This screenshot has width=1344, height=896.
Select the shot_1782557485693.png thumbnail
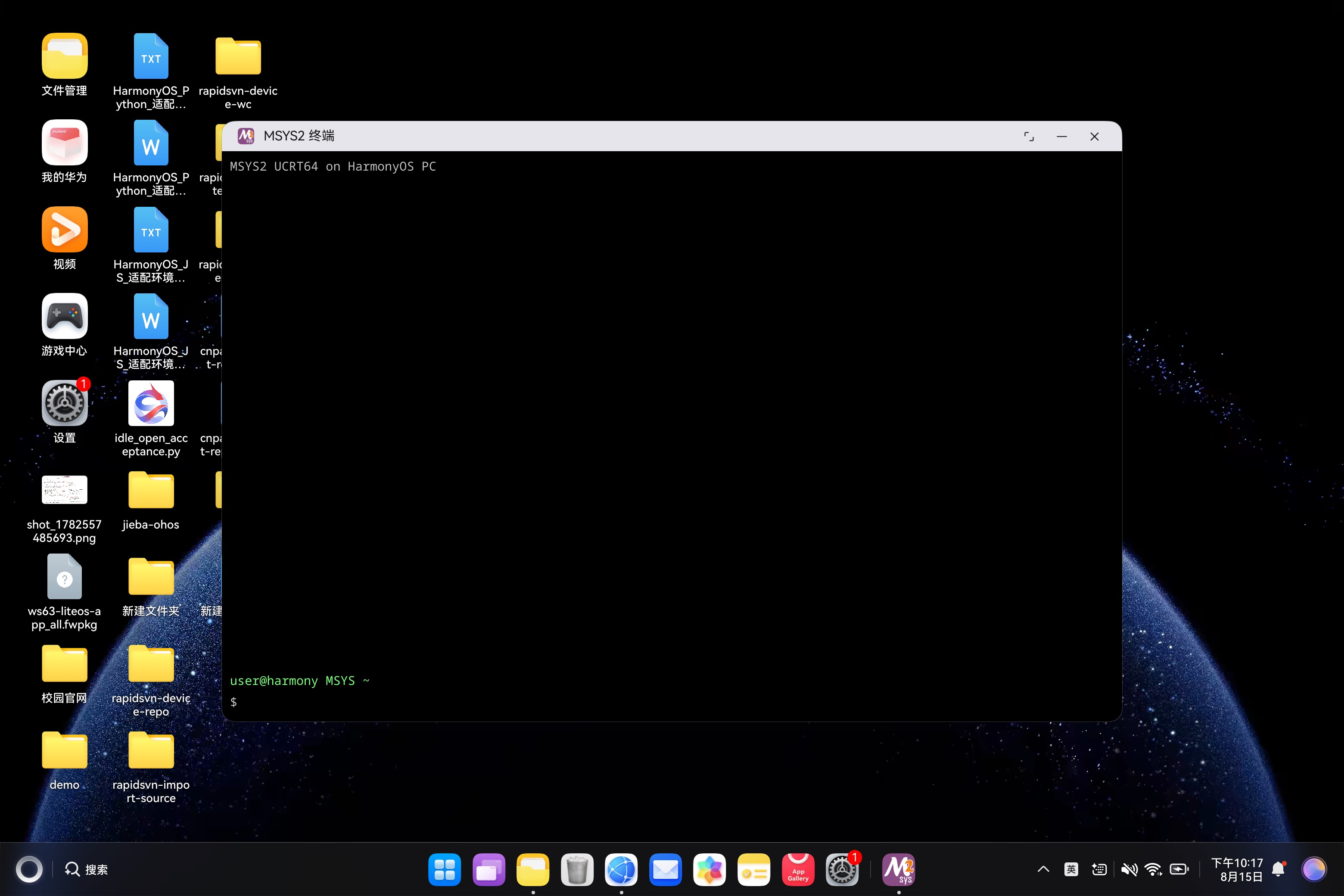(65, 490)
